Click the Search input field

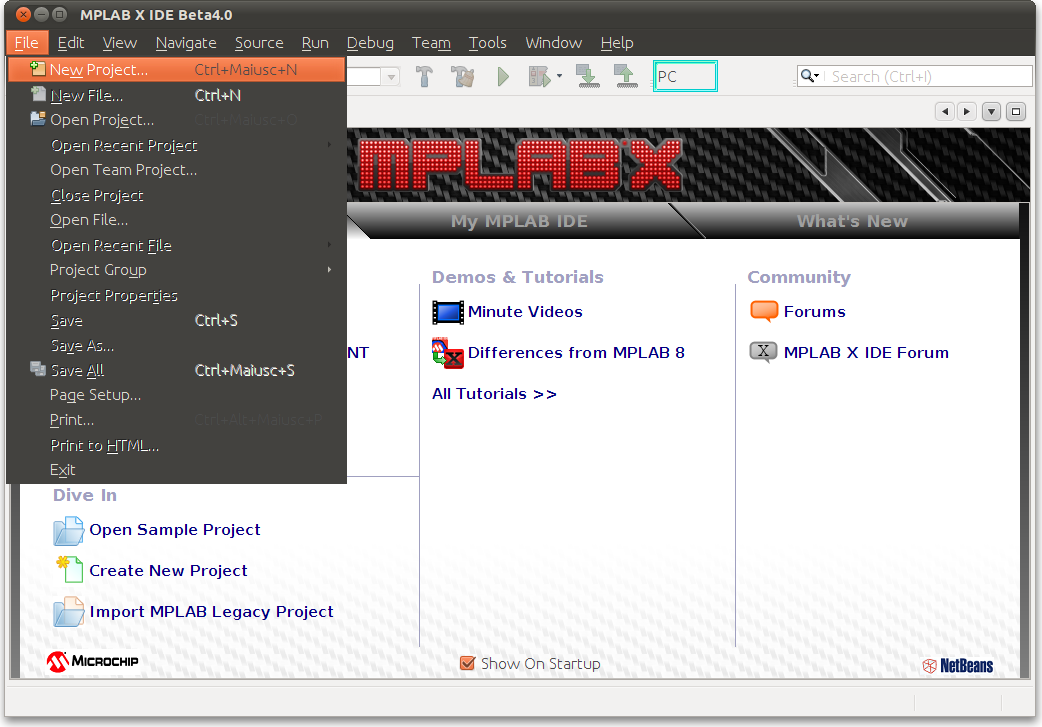click(x=928, y=76)
